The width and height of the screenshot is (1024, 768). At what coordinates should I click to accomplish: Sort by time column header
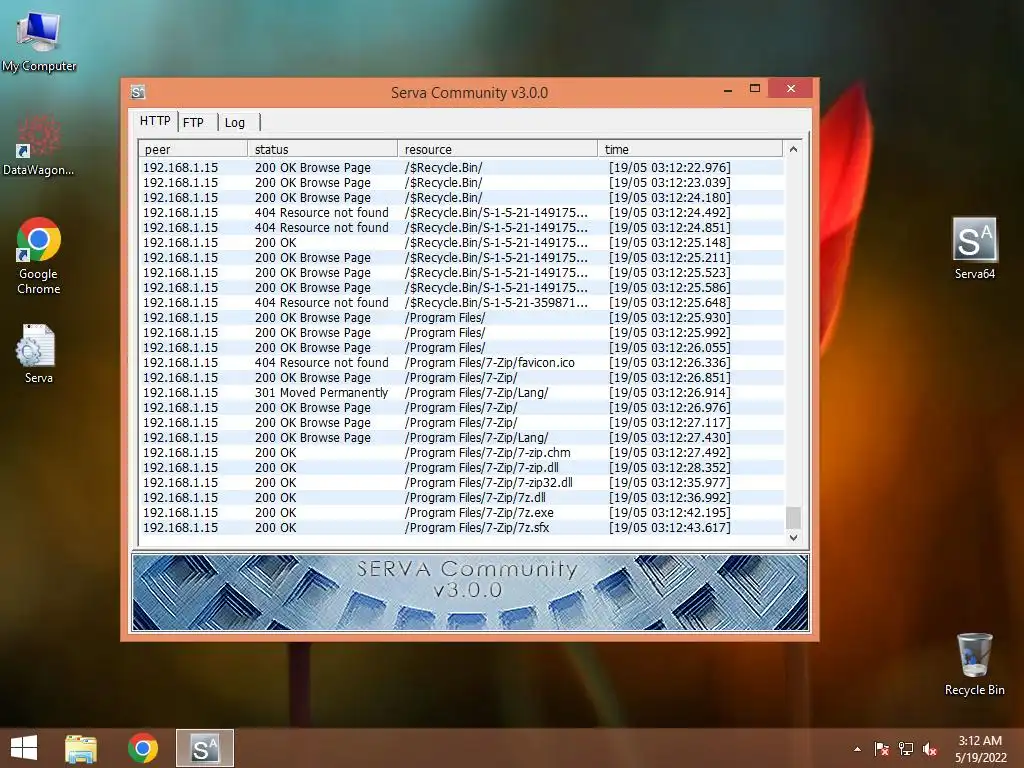[x=690, y=149]
